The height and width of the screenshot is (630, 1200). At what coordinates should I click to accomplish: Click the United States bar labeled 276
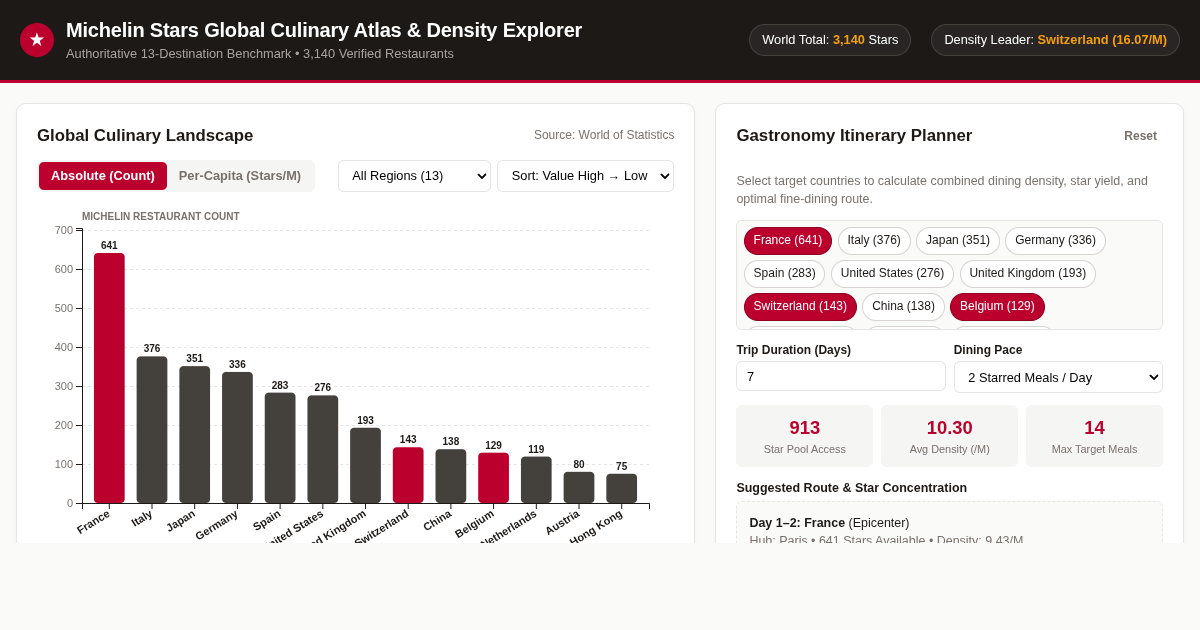coord(323,449)
